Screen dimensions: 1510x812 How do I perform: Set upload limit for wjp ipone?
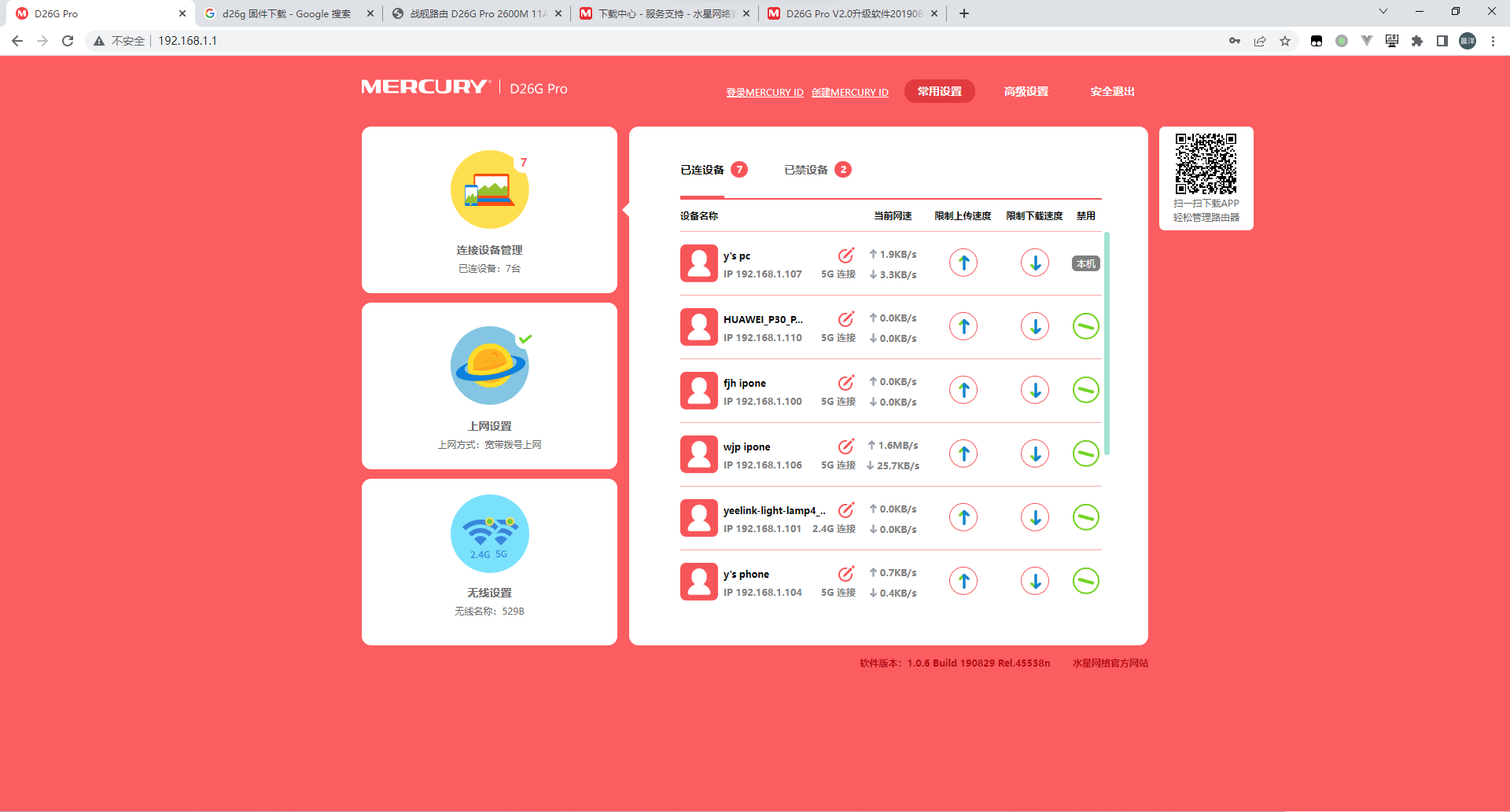point(963,454)
